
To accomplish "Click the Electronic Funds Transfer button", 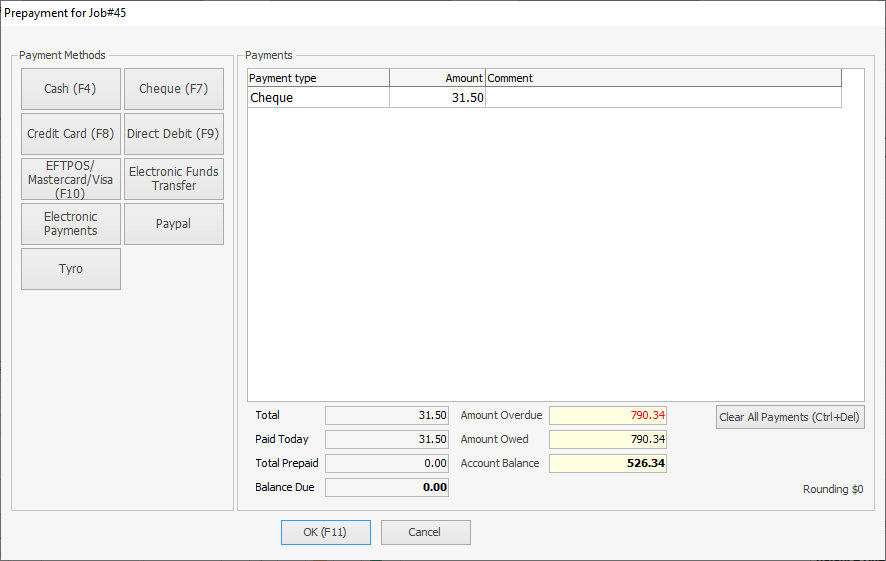I will [x=173, y=179].
